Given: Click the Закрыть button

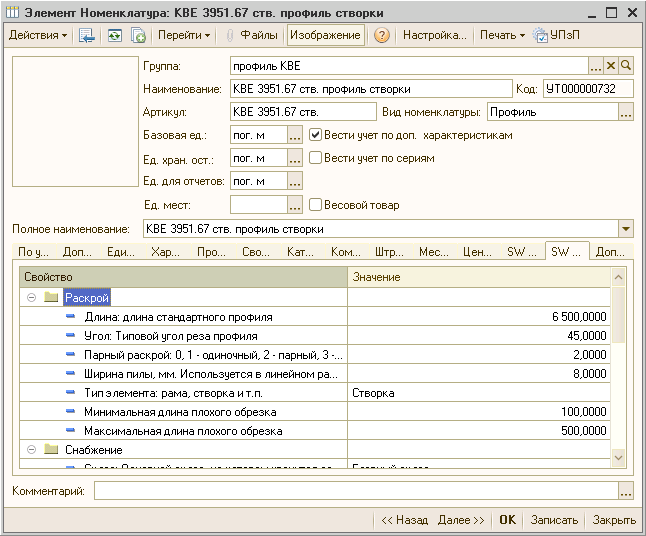Looking at the screenshot, I should pyautogui.click(x=614, y=520).
